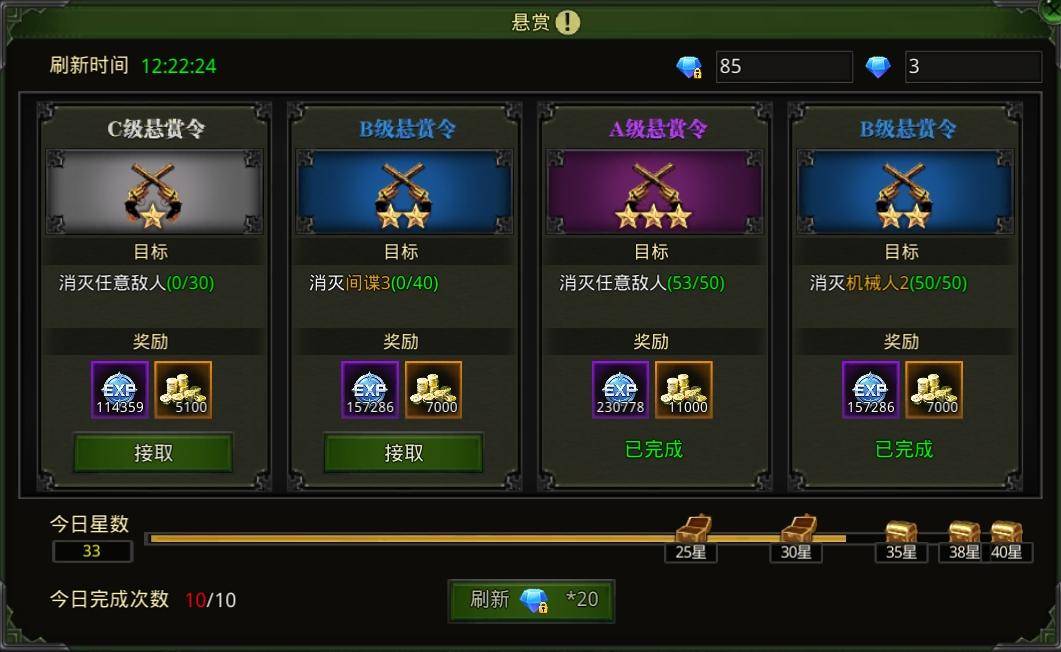
Task: Click the locked diamond icon next to 85
Action: click(x=690, y=66)
